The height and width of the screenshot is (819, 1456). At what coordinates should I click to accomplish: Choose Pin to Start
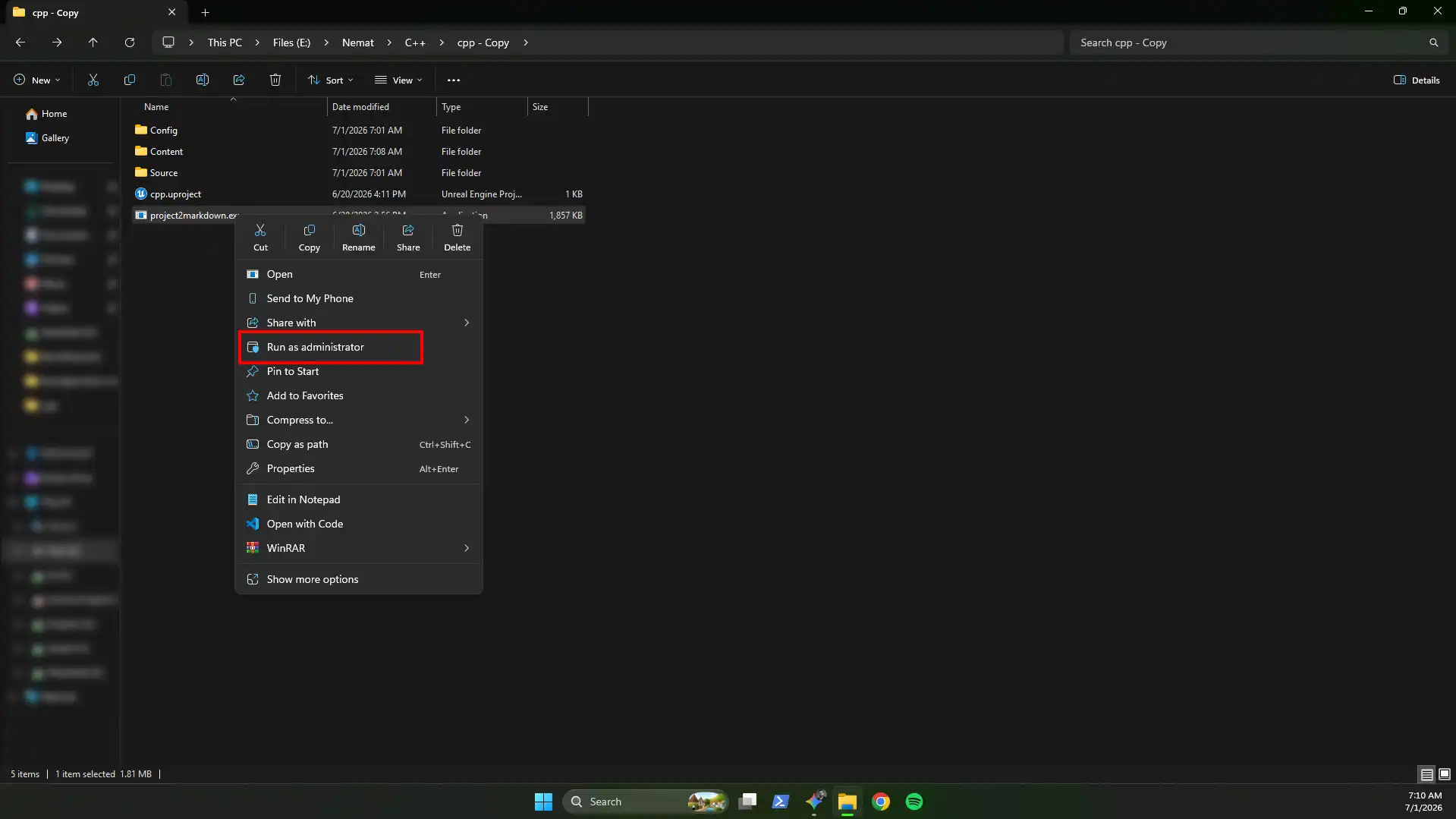[x=359, y=371]
